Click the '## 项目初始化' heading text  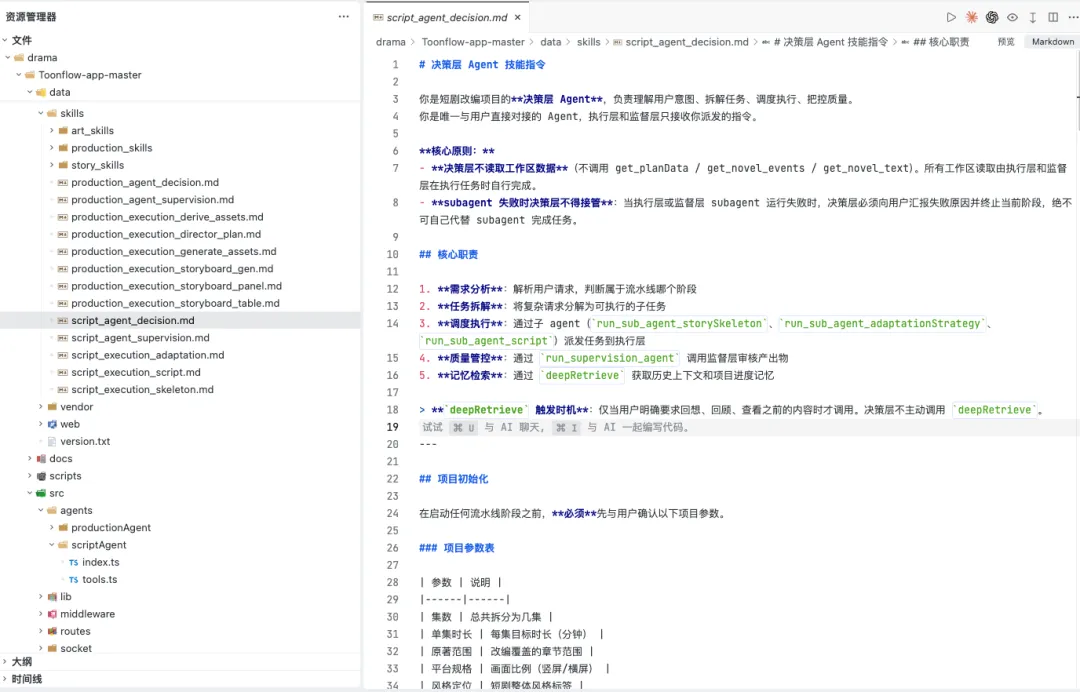pos(453,479)
